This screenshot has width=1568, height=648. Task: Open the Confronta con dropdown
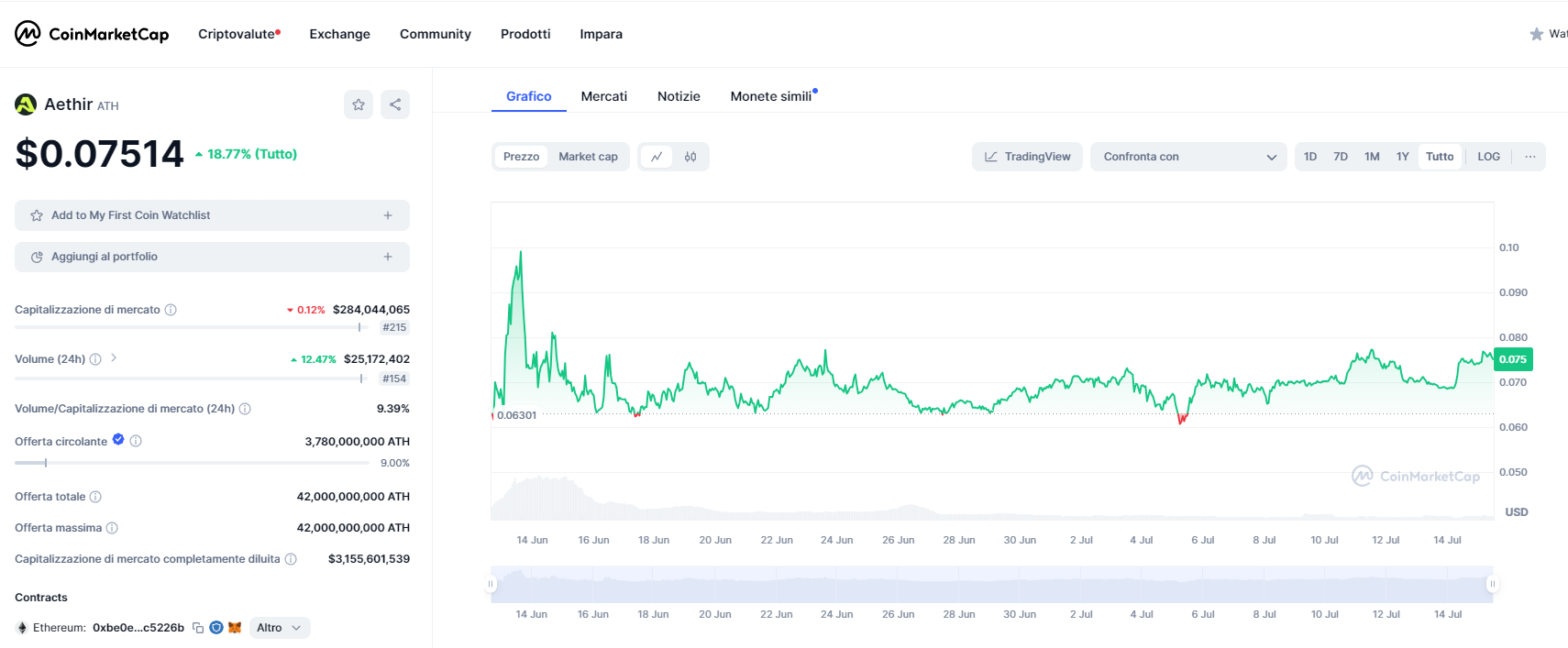(1188, 157)
